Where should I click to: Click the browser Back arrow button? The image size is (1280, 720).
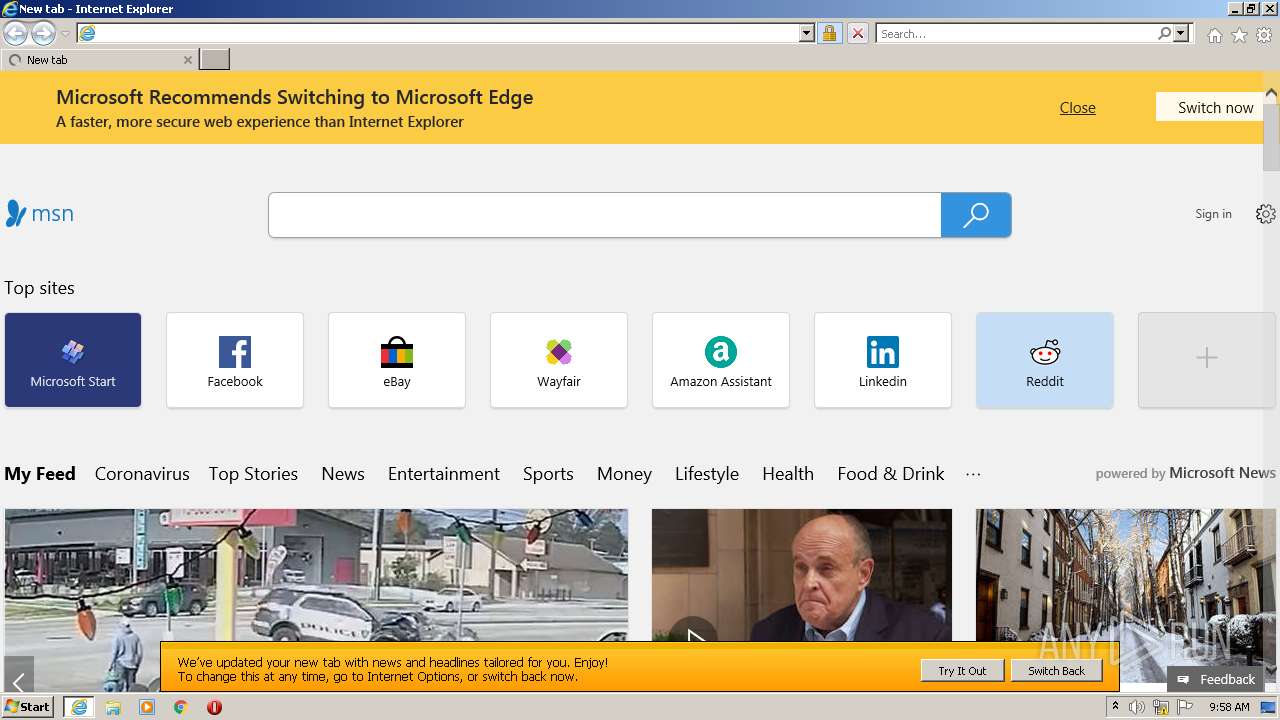click(x=15, y=34)
